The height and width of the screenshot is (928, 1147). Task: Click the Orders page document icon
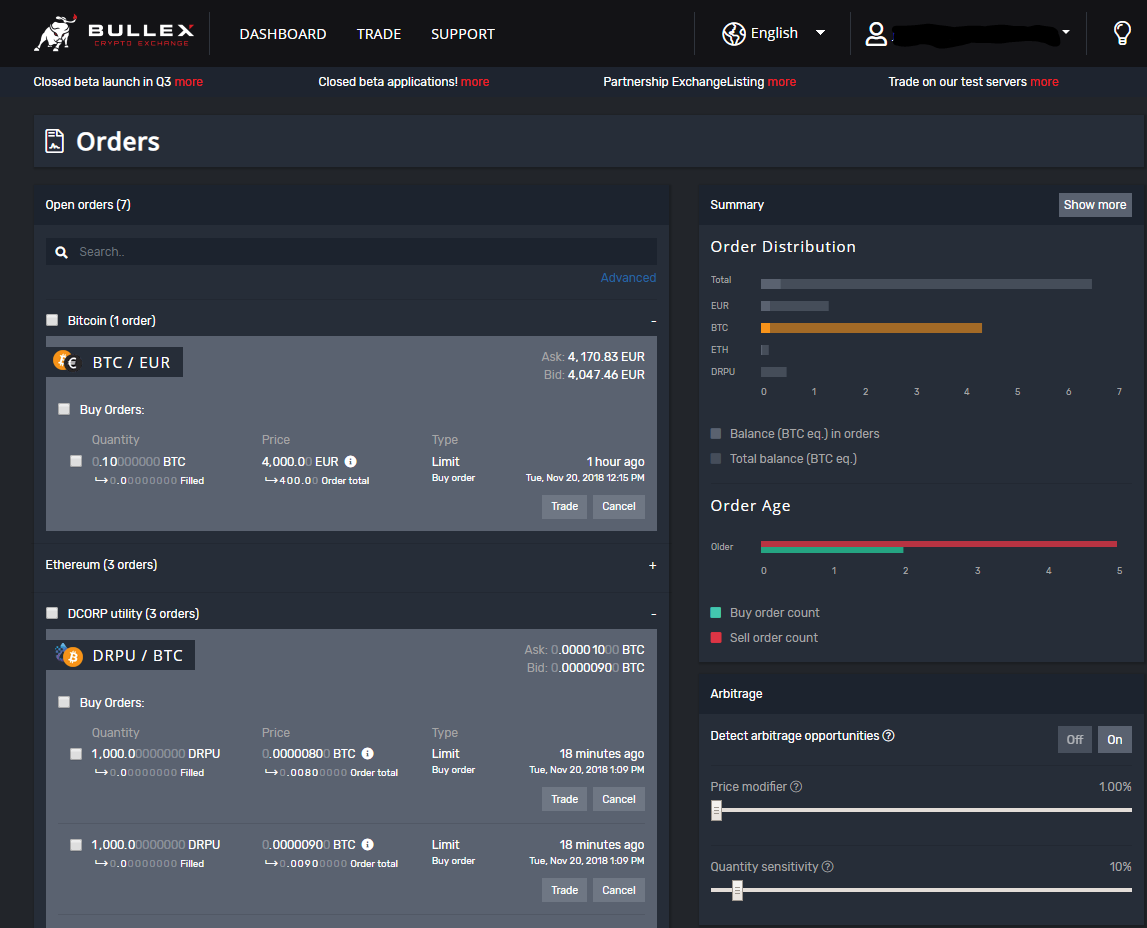[x=55, y=140]
